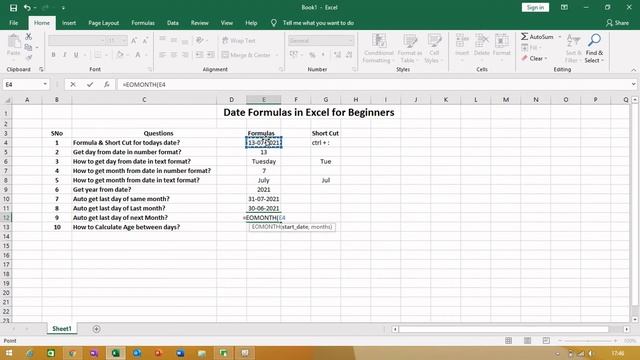Open the Name Box dropdown arrow
Viewport: 640px width, 360px height.
(45, 84)
